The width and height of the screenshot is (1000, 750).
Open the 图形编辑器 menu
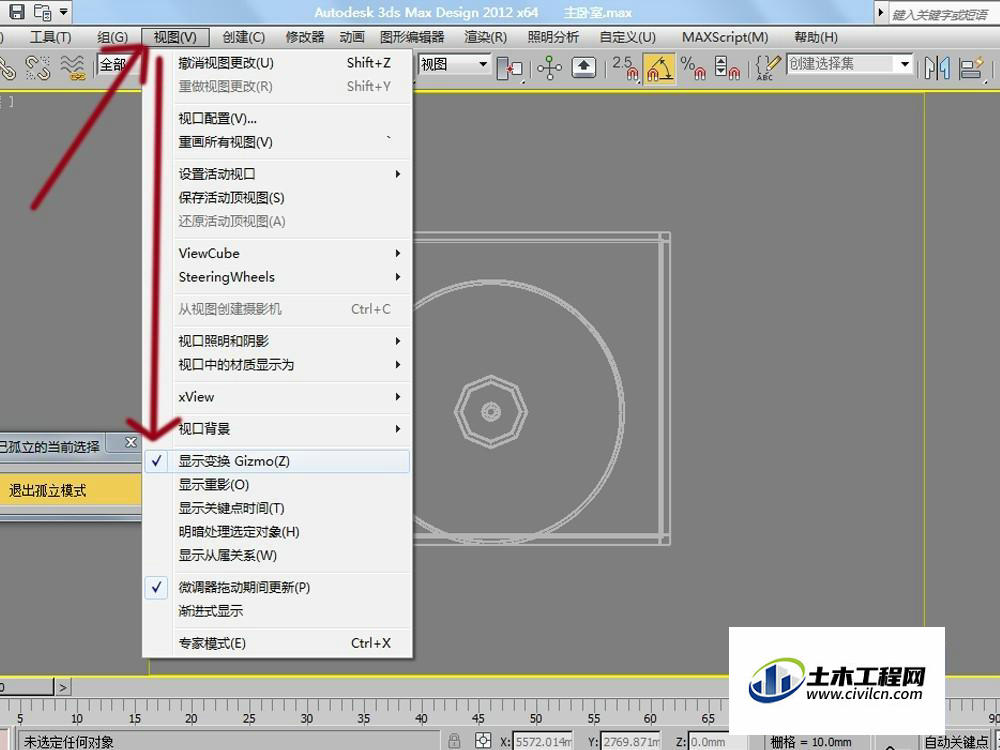coord(412,38)
